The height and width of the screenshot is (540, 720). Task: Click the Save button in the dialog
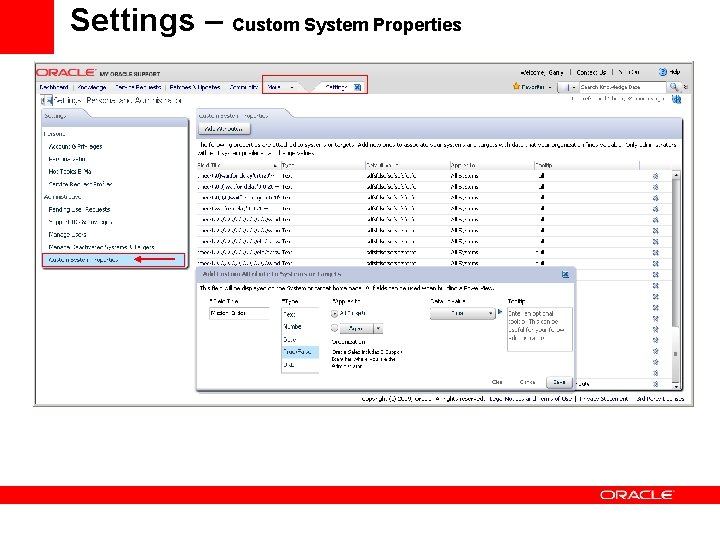[x=559, y=382]
